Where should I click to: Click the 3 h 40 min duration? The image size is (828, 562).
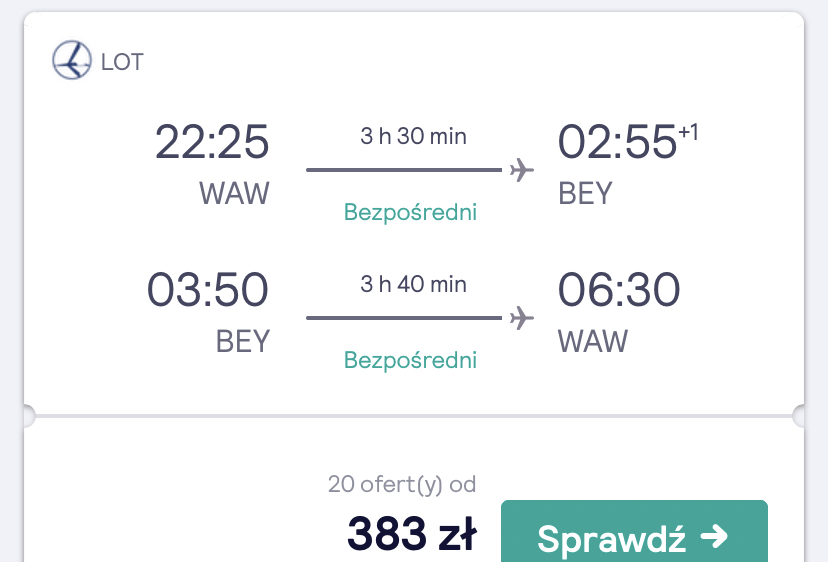coord(413,284)
